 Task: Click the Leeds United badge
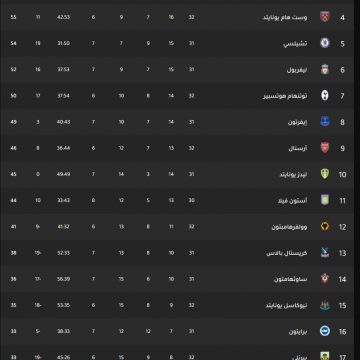coord(325,174)
